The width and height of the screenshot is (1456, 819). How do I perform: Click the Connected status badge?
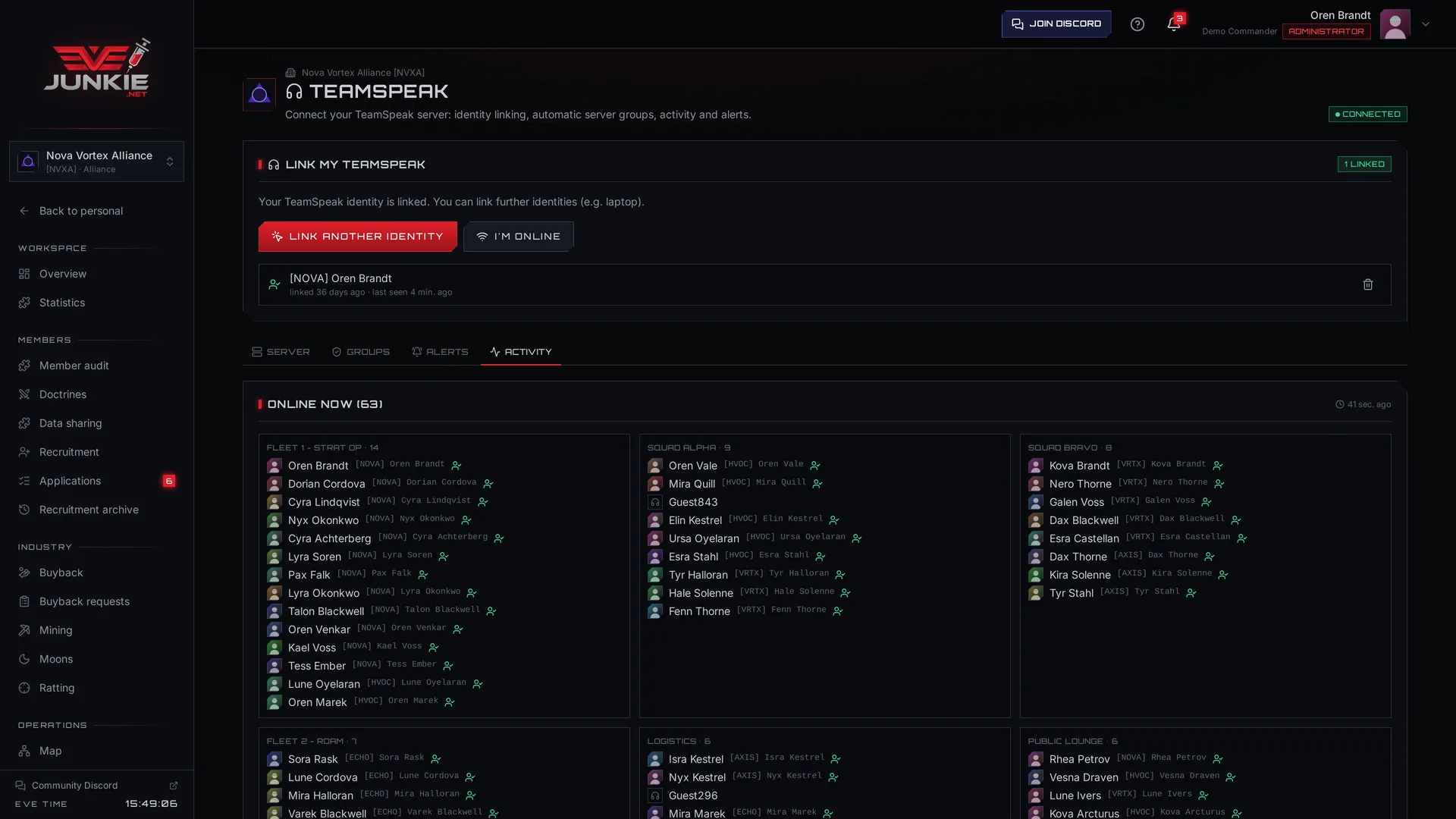point(1367,114)
